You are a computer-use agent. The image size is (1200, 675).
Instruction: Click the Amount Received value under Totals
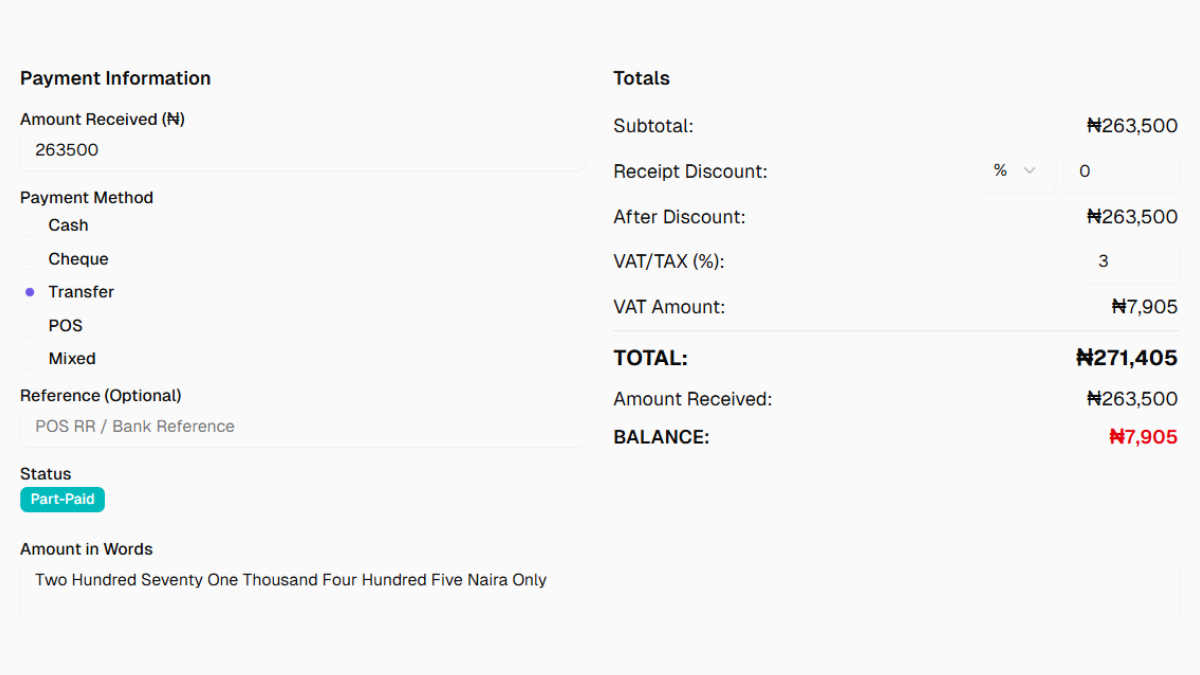(1132, 399)
